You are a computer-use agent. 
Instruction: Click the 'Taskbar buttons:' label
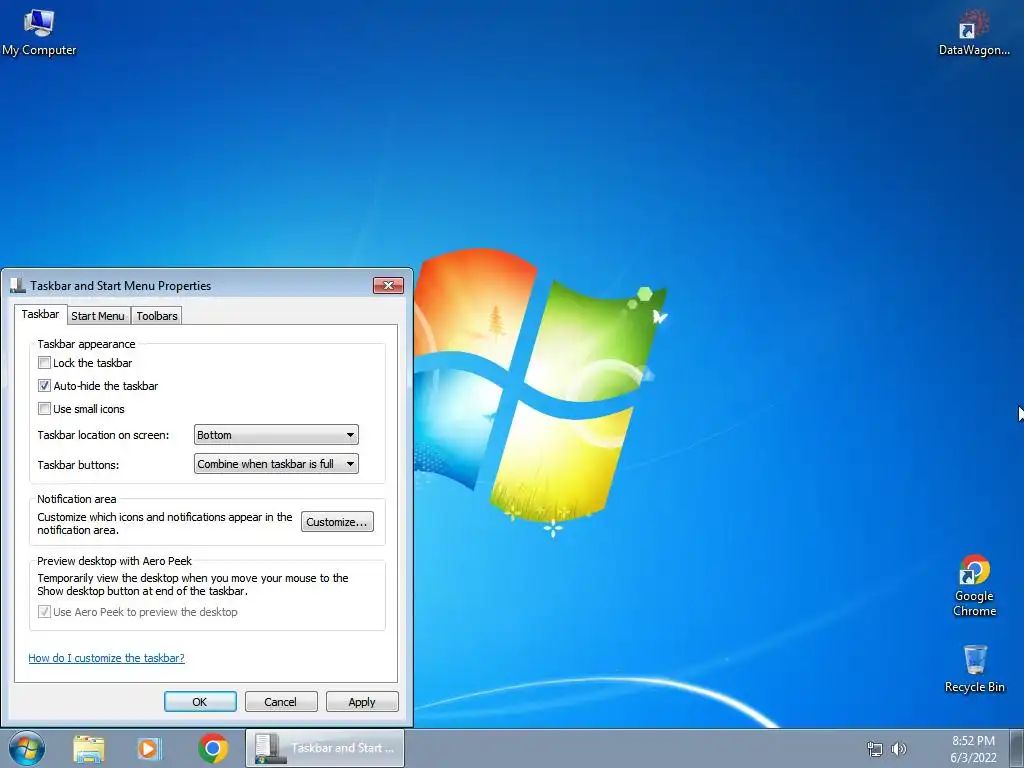pyautogui.click(x=78, y=465)
